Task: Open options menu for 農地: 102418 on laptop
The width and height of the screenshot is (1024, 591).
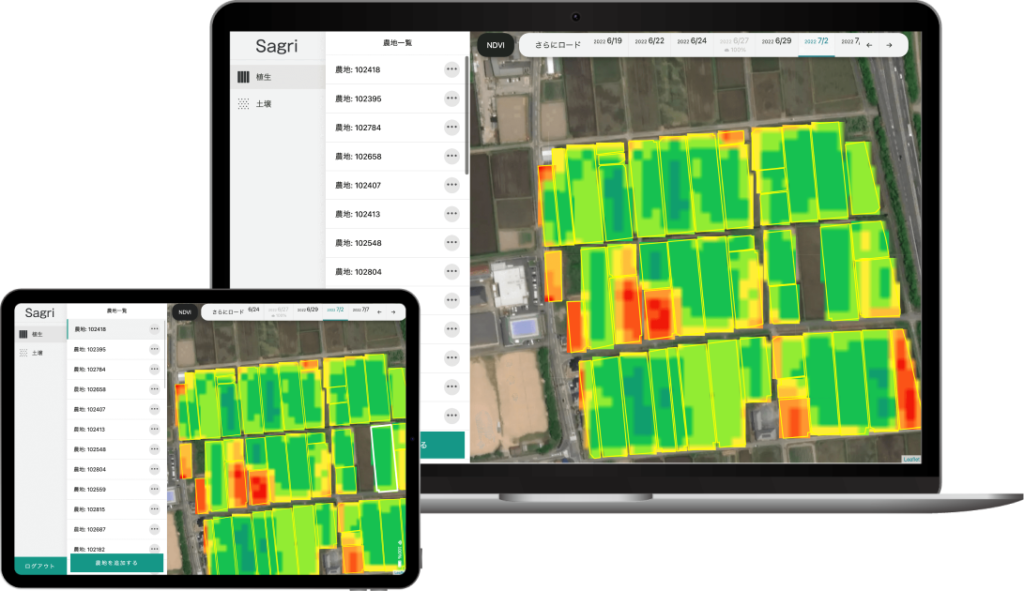Action: (451, 69)
